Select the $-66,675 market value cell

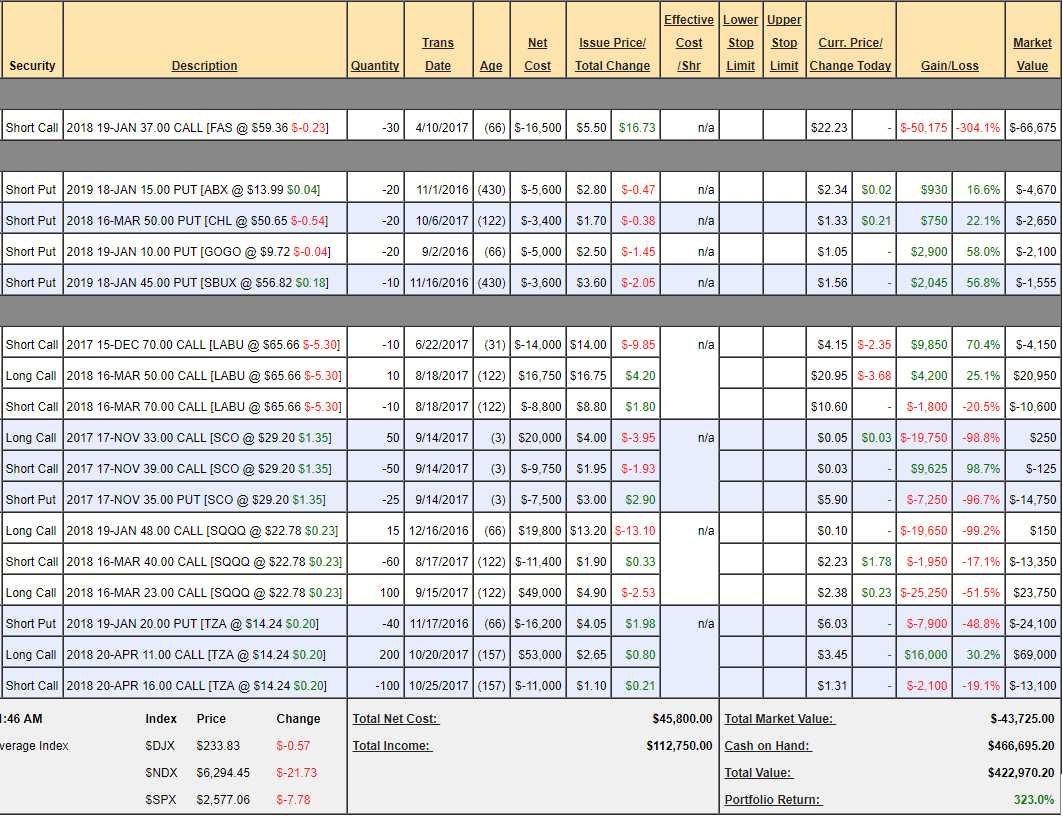tap(1032, 128)
